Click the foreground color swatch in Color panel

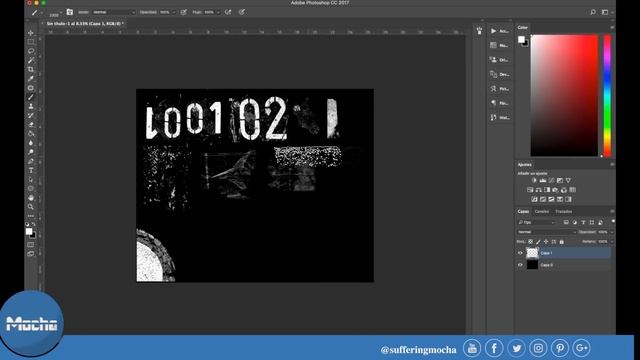tap(521, 40)
